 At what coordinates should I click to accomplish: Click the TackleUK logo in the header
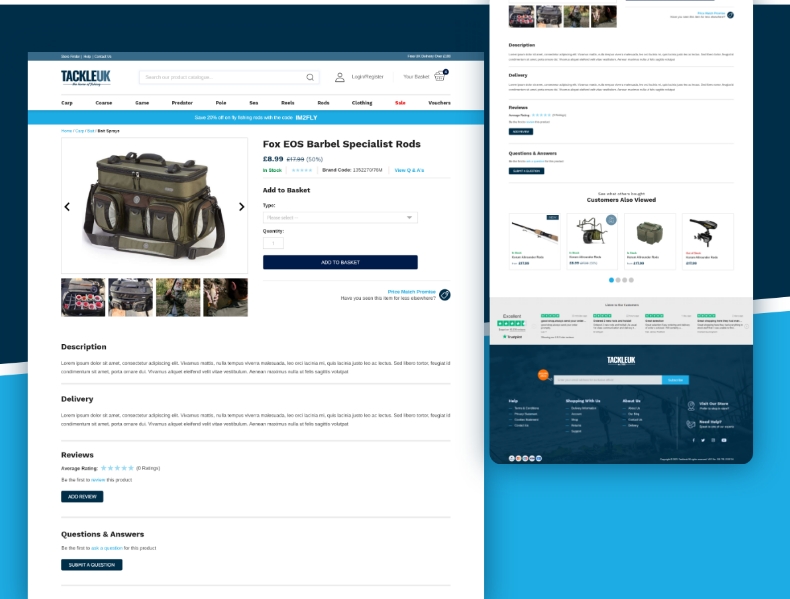[86, 78]
